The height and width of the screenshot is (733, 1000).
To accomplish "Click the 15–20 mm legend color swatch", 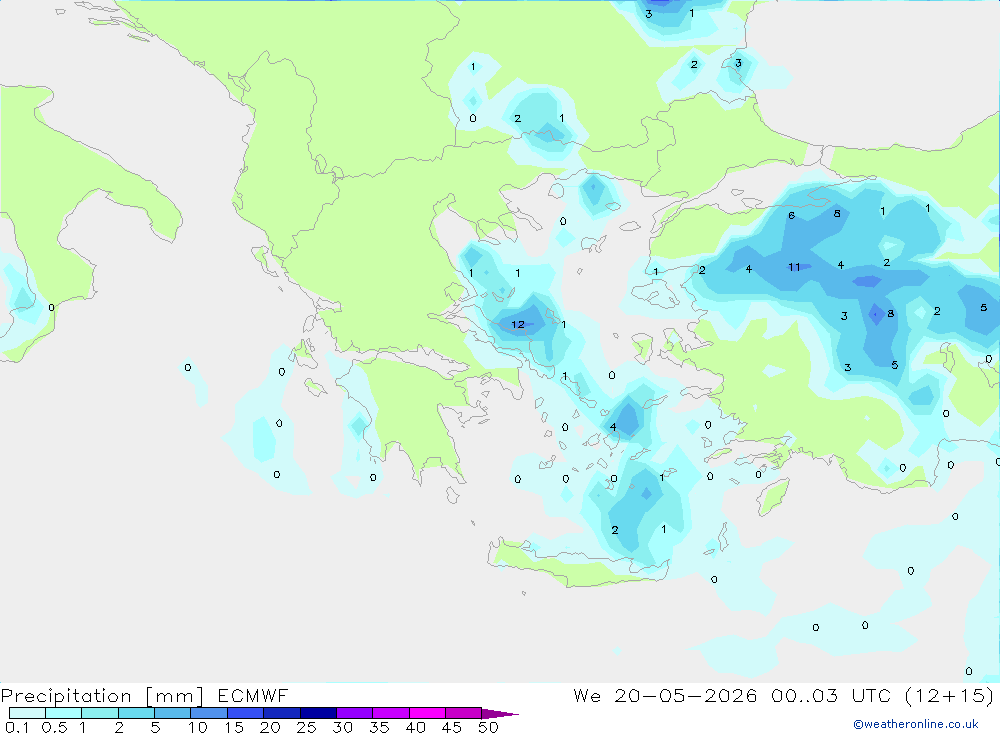I will [x=245, y=713].
